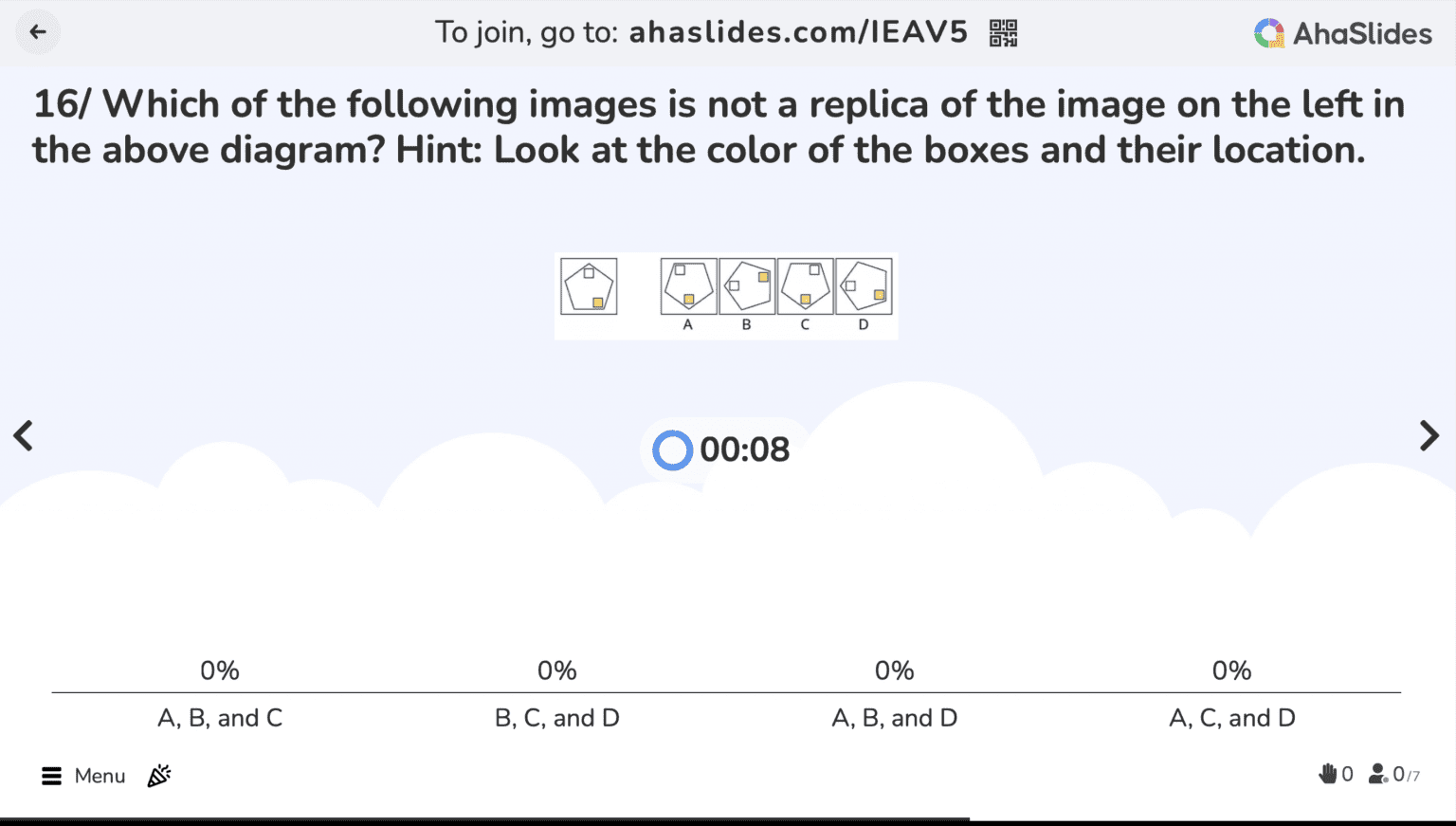Click the pentagon puzzle diagram image
Image resolution: width=1456 pixels, height=826 pixels.
726,295
